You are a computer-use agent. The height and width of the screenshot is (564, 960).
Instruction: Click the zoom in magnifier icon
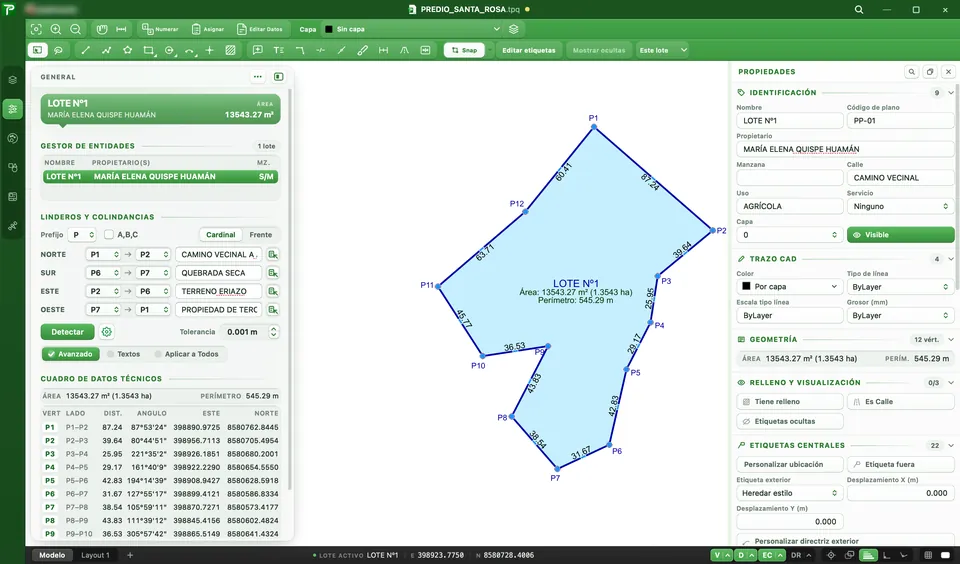56,29
